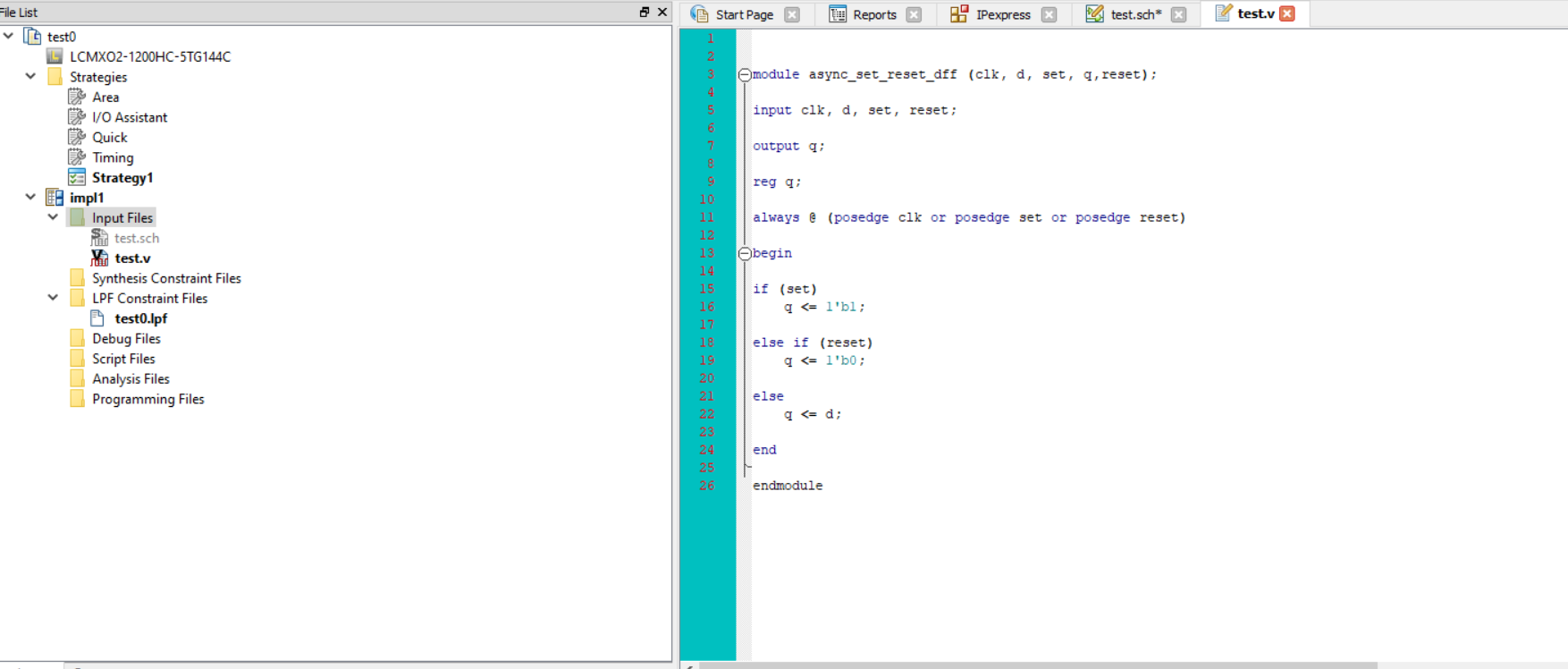Click the Reports tab icon

tap(838, 14)
